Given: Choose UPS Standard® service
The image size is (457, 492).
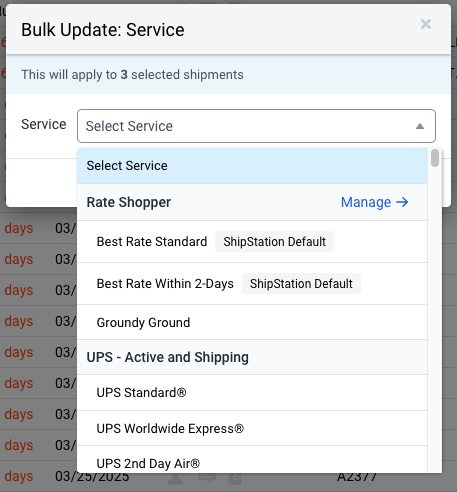Looking at the screenshot, I should [252, 393].
